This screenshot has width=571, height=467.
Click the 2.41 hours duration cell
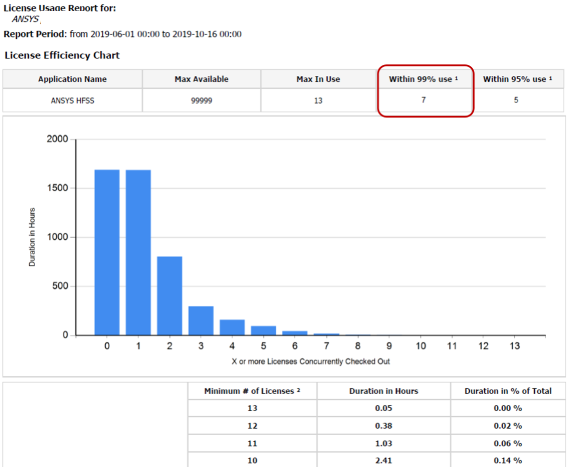click(383, 460)
